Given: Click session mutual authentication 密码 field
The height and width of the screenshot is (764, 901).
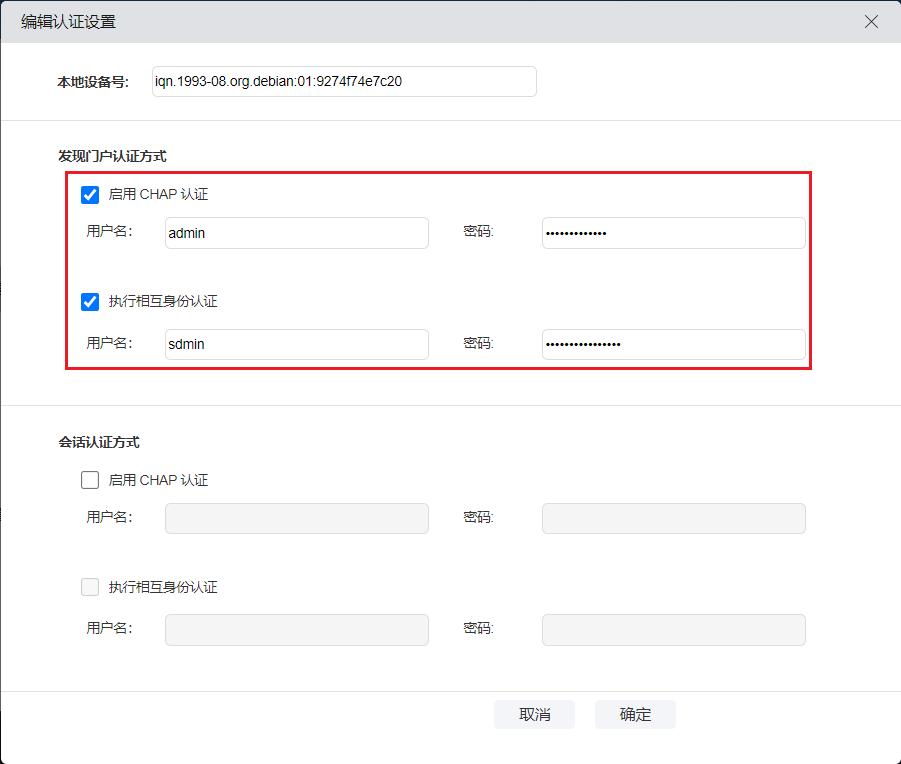Looking at the screenshot, I should [x=673, y=630].
